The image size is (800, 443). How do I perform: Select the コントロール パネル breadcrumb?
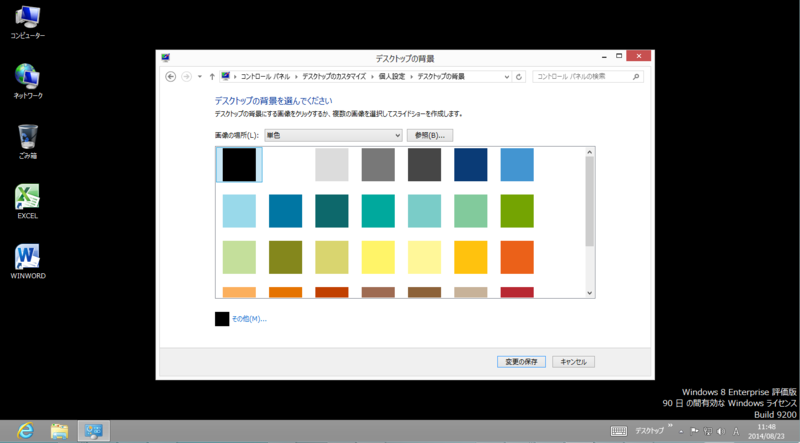(265, 77)
